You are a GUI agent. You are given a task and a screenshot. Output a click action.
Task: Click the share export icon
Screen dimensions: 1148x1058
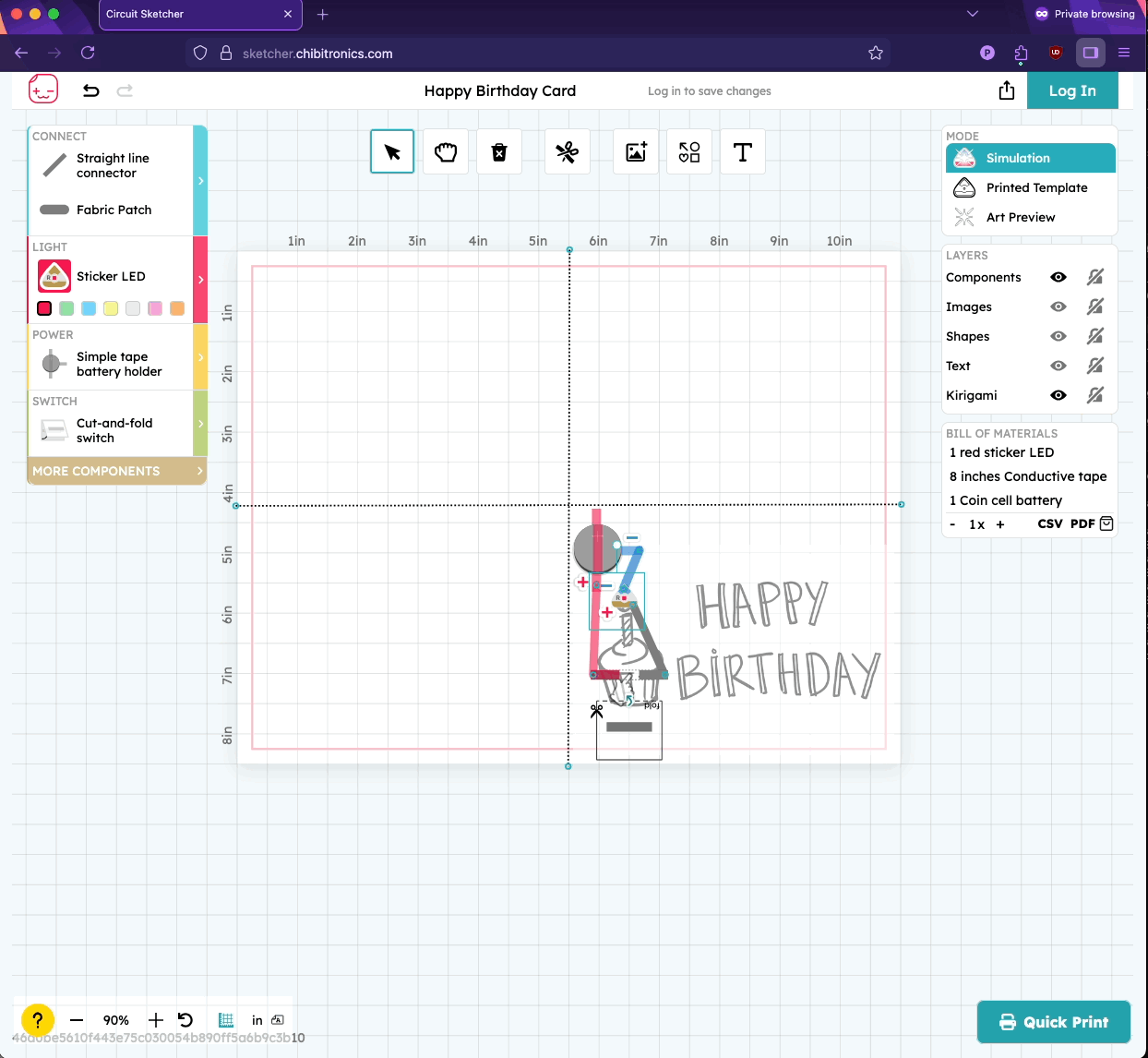click(1007, 90)
